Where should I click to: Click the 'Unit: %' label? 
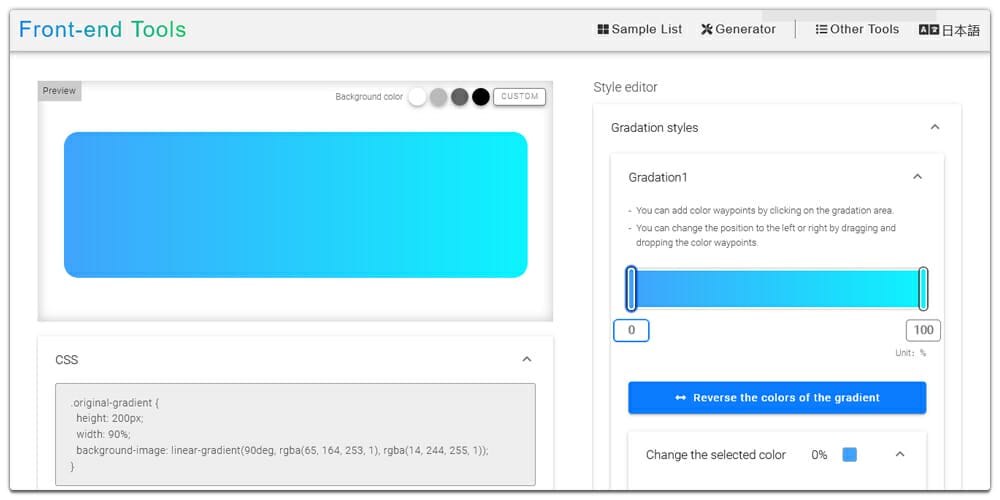911,353
